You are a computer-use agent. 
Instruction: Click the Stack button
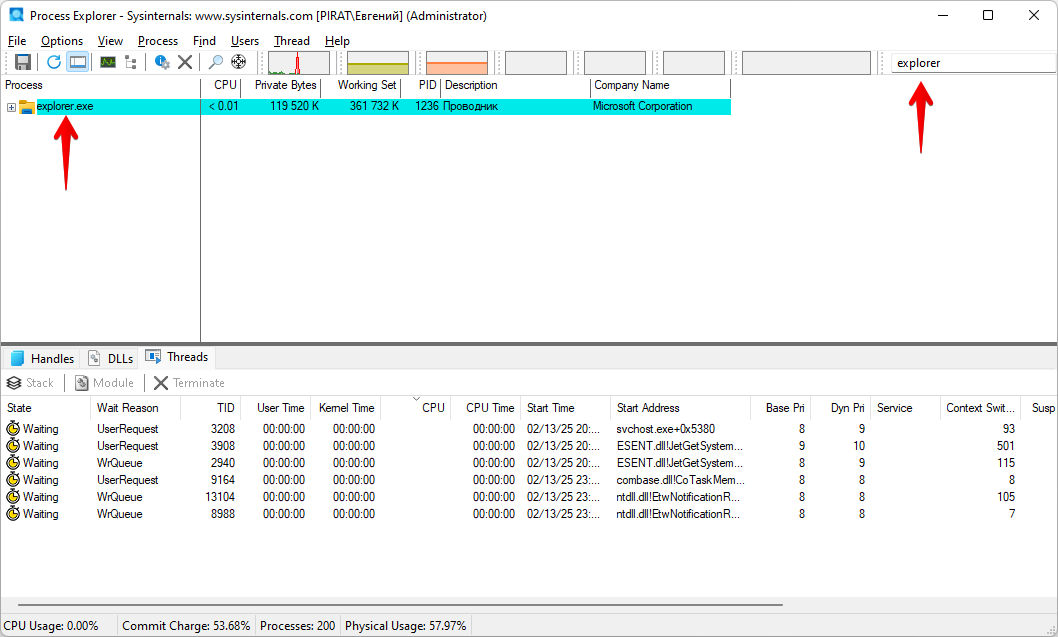30,383
